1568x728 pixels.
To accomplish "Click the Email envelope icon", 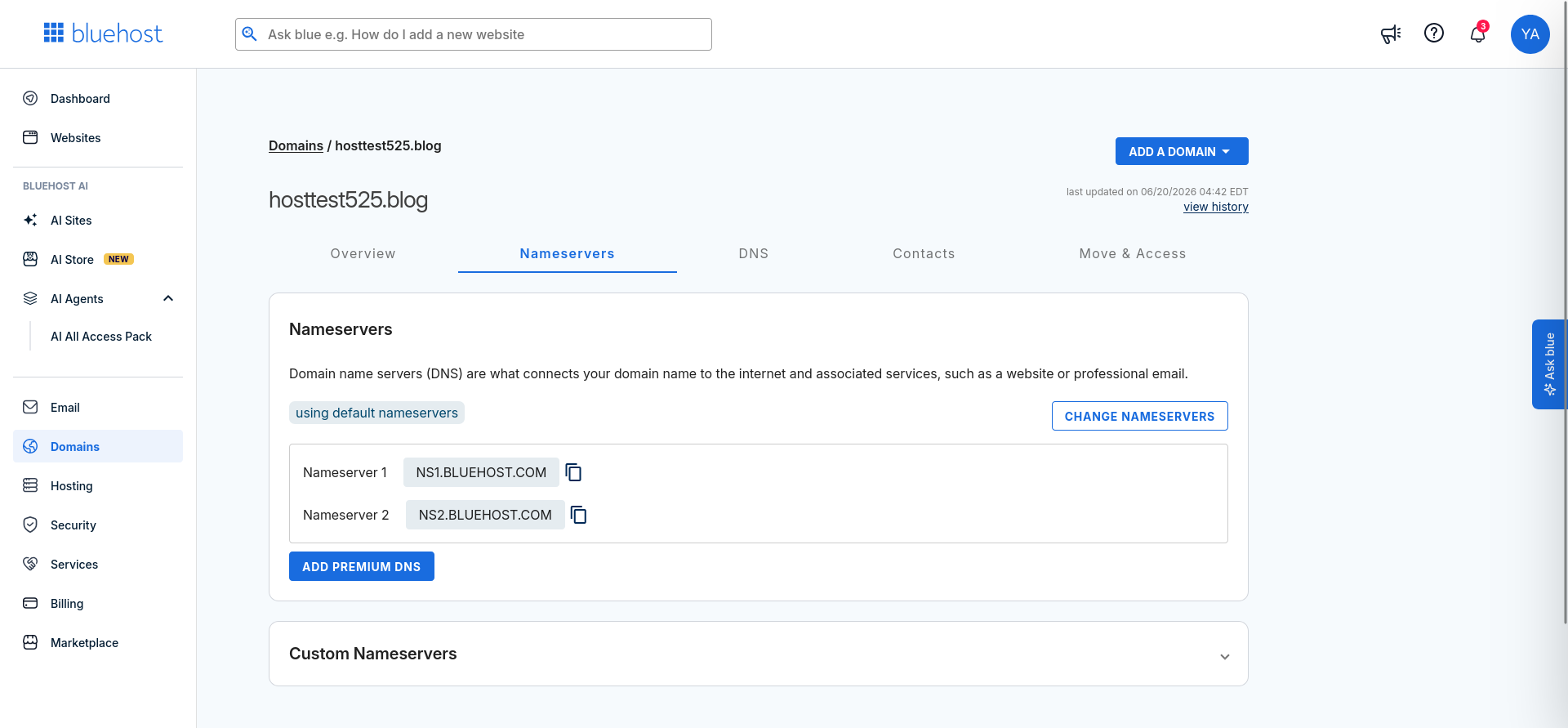I will pyautogui.click(x=30, y=407).
